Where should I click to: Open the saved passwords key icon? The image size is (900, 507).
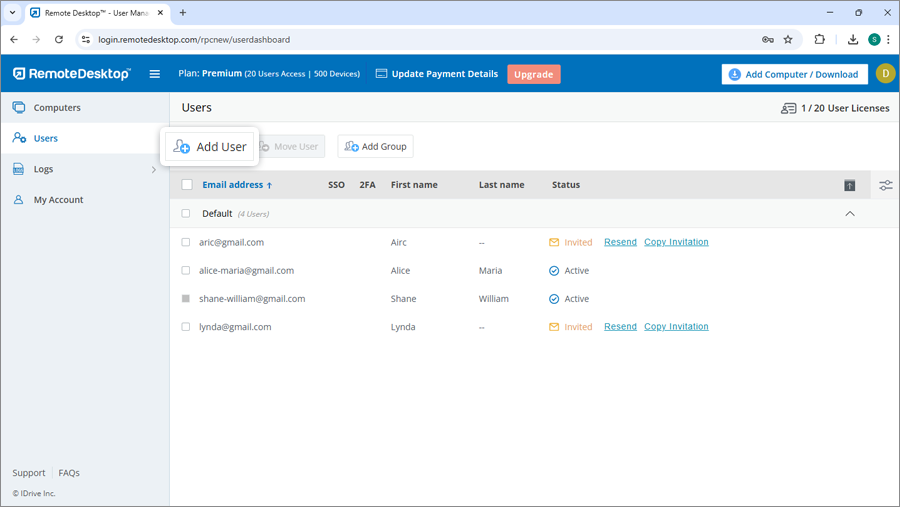tap(767, 40)
